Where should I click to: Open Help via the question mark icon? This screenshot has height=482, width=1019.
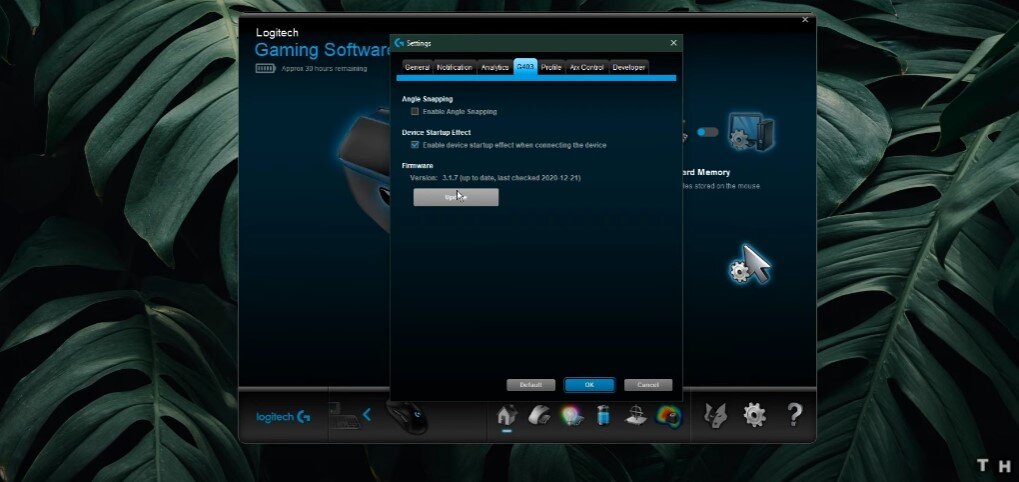click(x=795, y=414)
